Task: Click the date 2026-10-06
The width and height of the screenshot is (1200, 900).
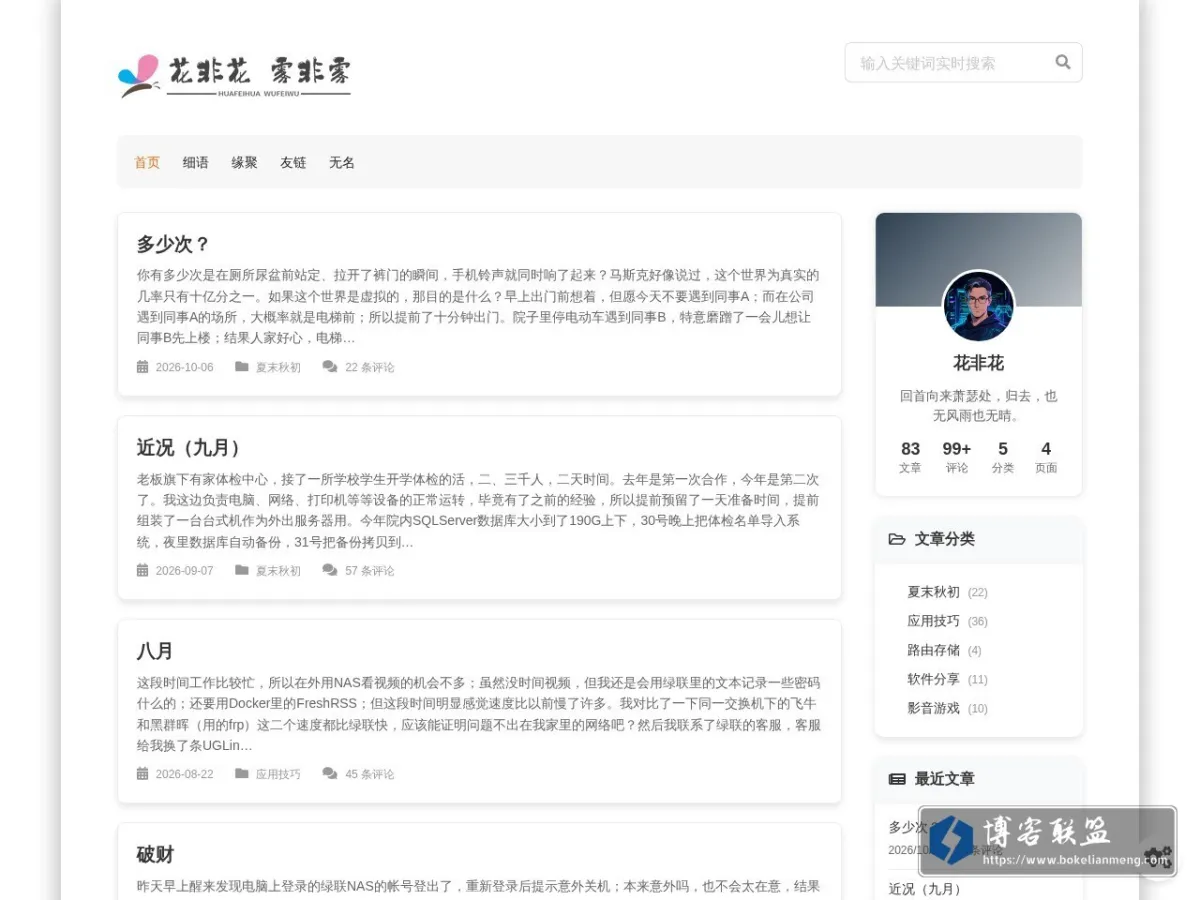Action: click(184, 367)
